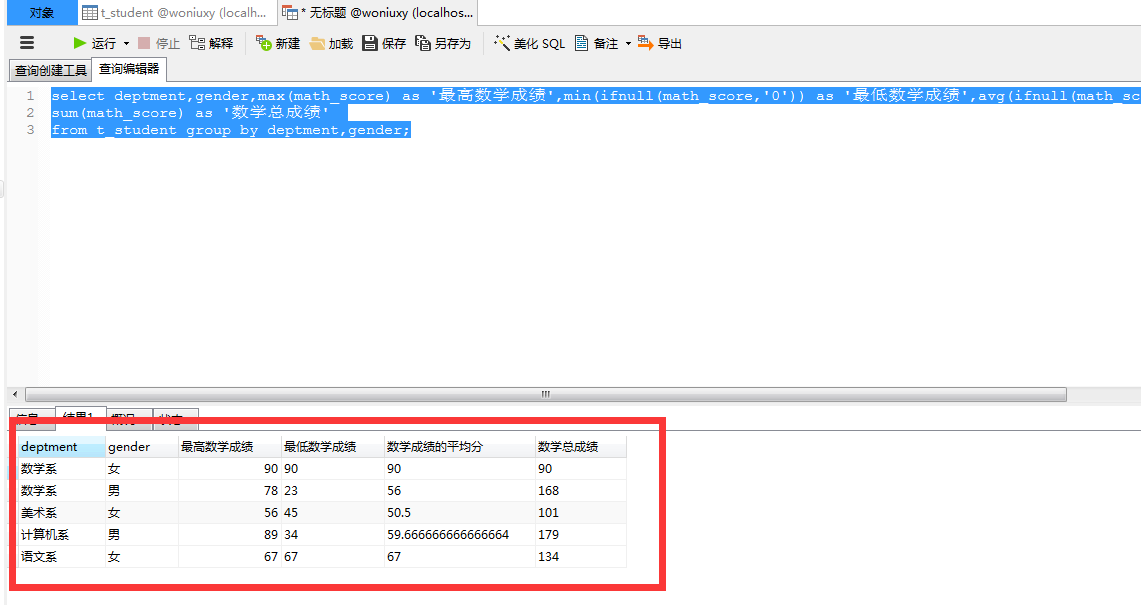This screenshot has height=605, width=1141.
Task: Click the 最高数学成绩 column header
Action: pyautogui.click(x=230, y=446)
